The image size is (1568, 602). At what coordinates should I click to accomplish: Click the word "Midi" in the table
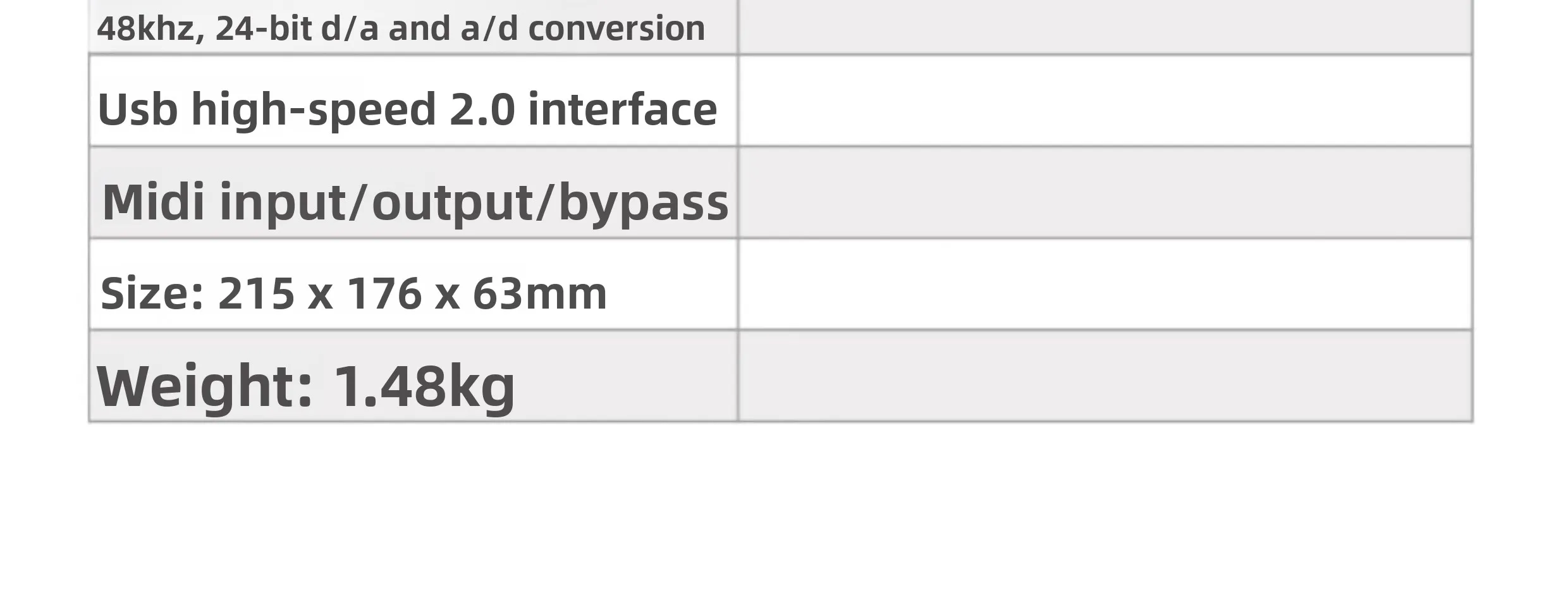click(153, 202)
